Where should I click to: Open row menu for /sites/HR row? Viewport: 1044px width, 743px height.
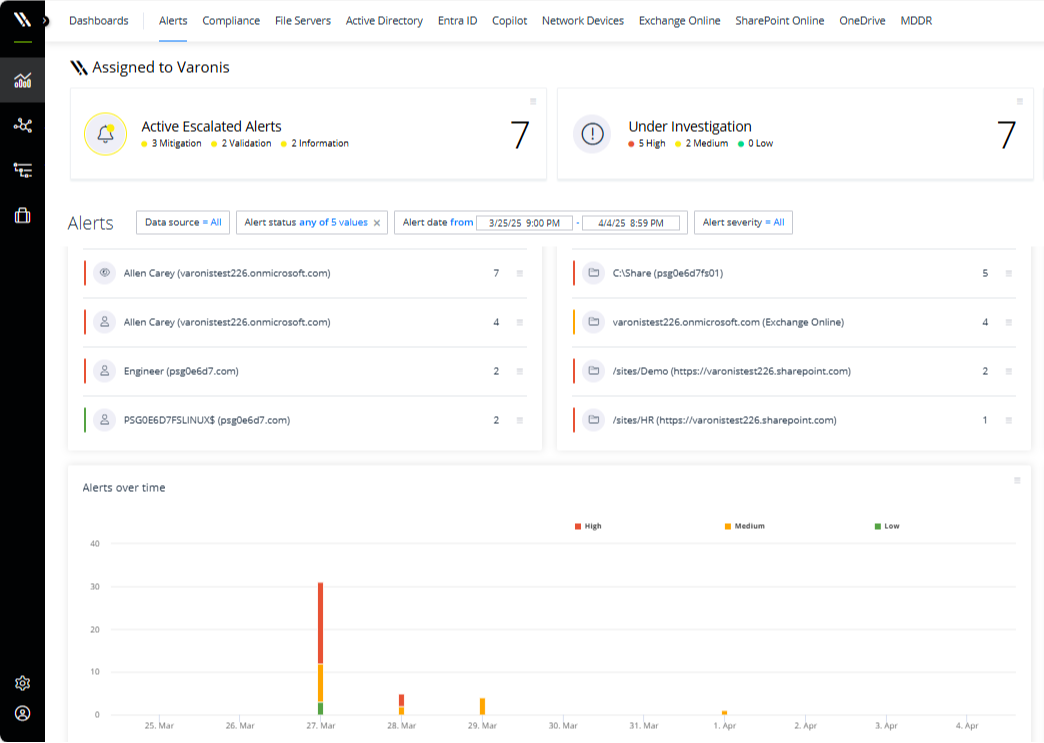click(x=1009, y=421)
